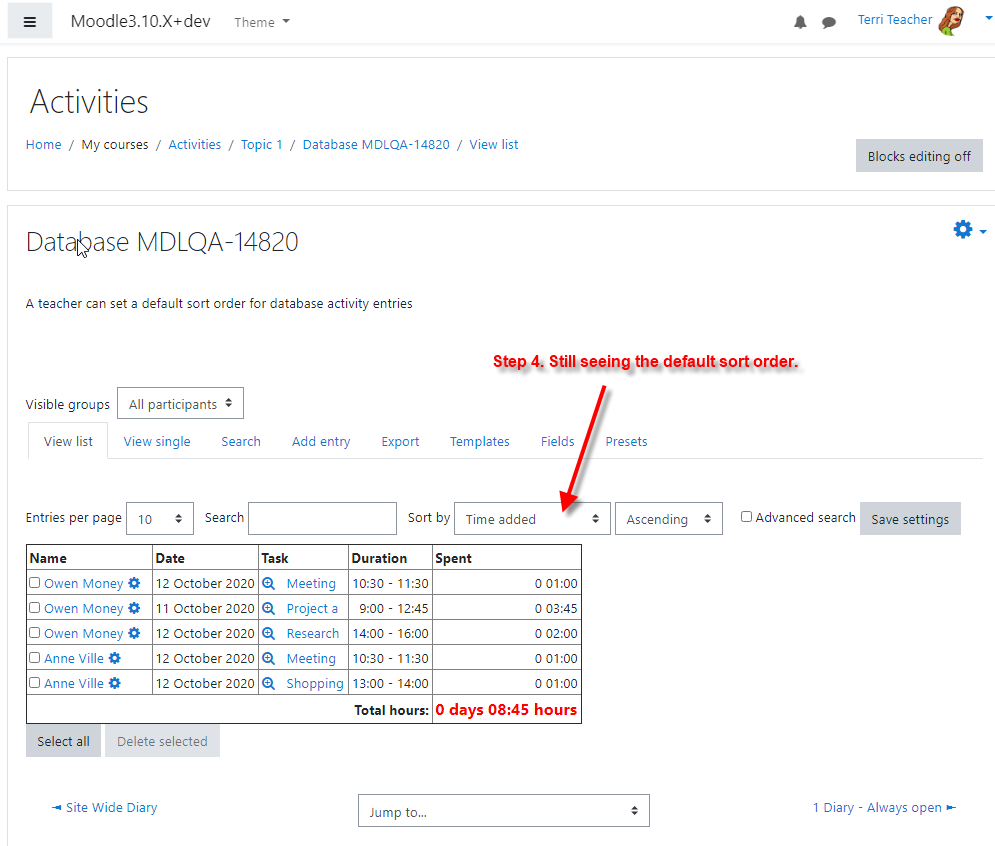Viewport: 995px width, 846px height.
Task: Open the Jump to... activity dropdown
Action: tap(503, 810)
